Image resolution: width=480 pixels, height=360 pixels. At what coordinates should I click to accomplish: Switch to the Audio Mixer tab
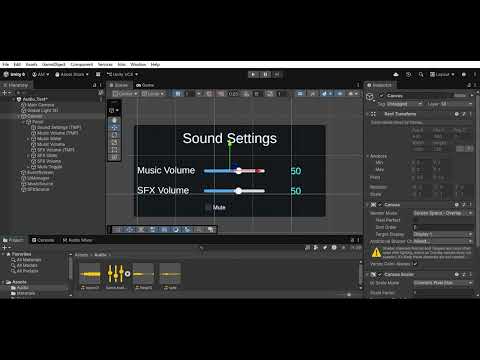tap(77, 240)
